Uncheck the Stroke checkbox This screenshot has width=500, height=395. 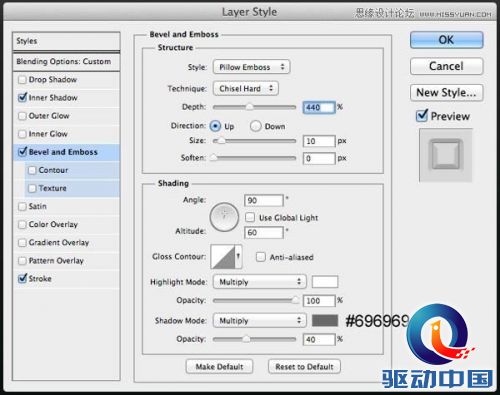point(22,278)
